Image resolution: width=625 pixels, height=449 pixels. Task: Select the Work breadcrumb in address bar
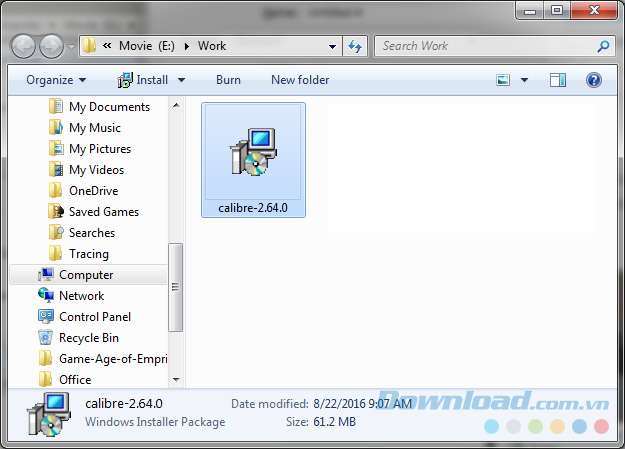click(212, 46)
